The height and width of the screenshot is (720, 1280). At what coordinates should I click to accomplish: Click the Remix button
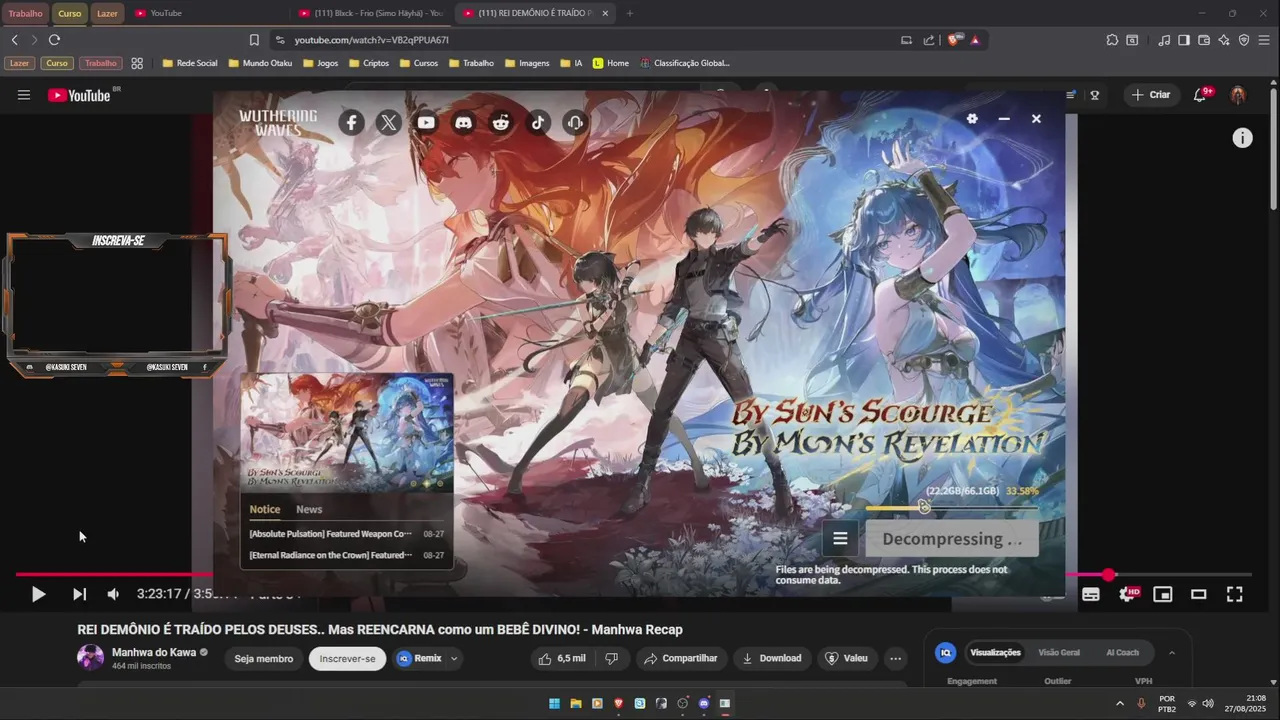[419, 658]
